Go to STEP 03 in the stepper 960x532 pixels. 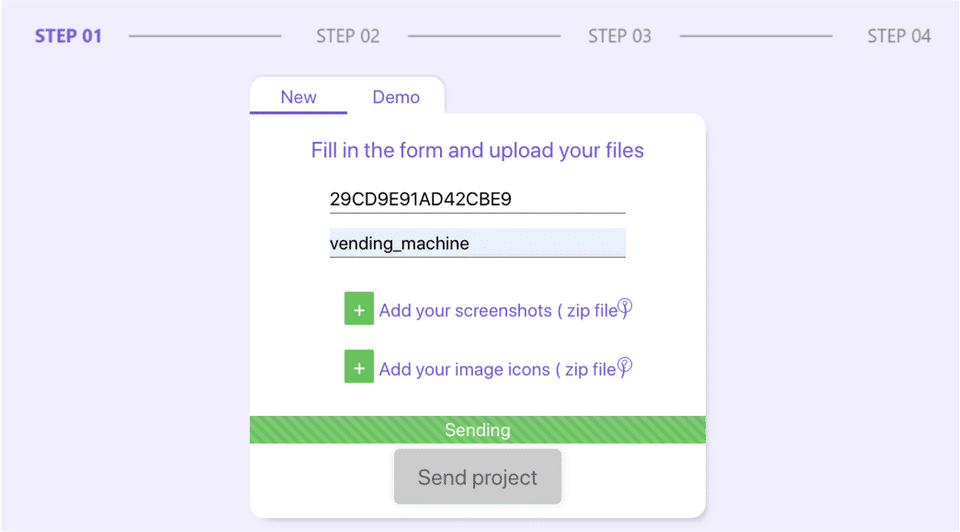click(620, 36)
